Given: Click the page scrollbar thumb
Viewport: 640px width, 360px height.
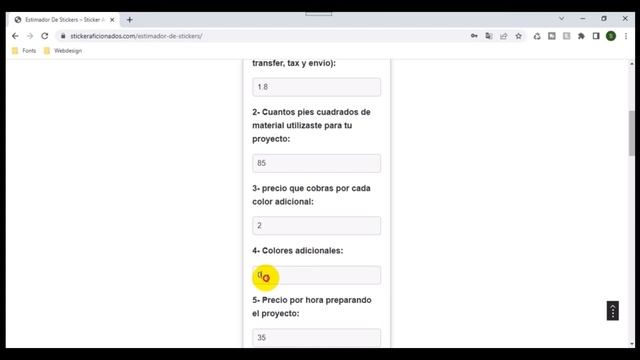Looking at the screenshot, I should 631,133.
